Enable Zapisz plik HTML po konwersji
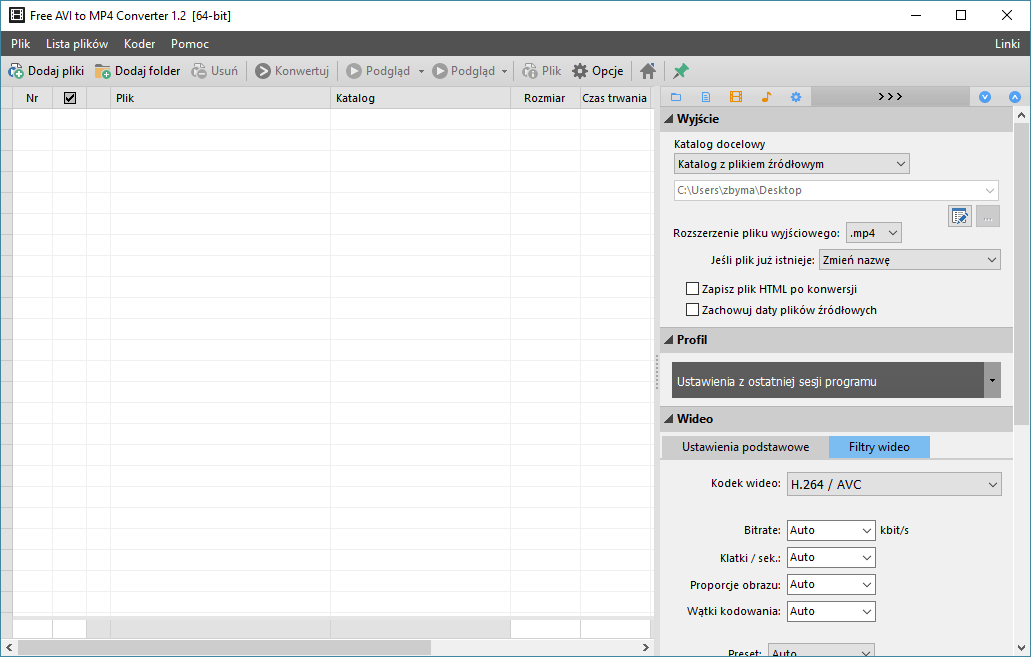This screenshot has height=657, width=1031. click(x=692, y=289)
